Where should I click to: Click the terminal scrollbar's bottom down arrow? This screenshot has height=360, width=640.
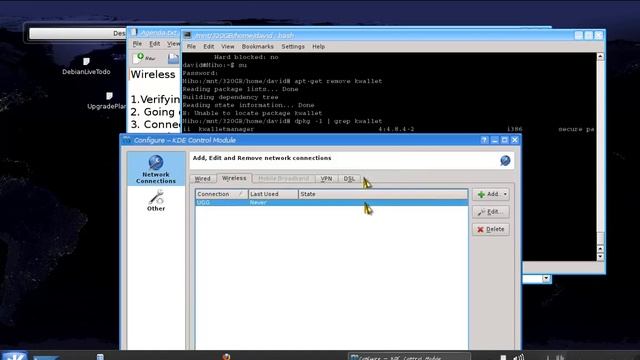(600, 257)
